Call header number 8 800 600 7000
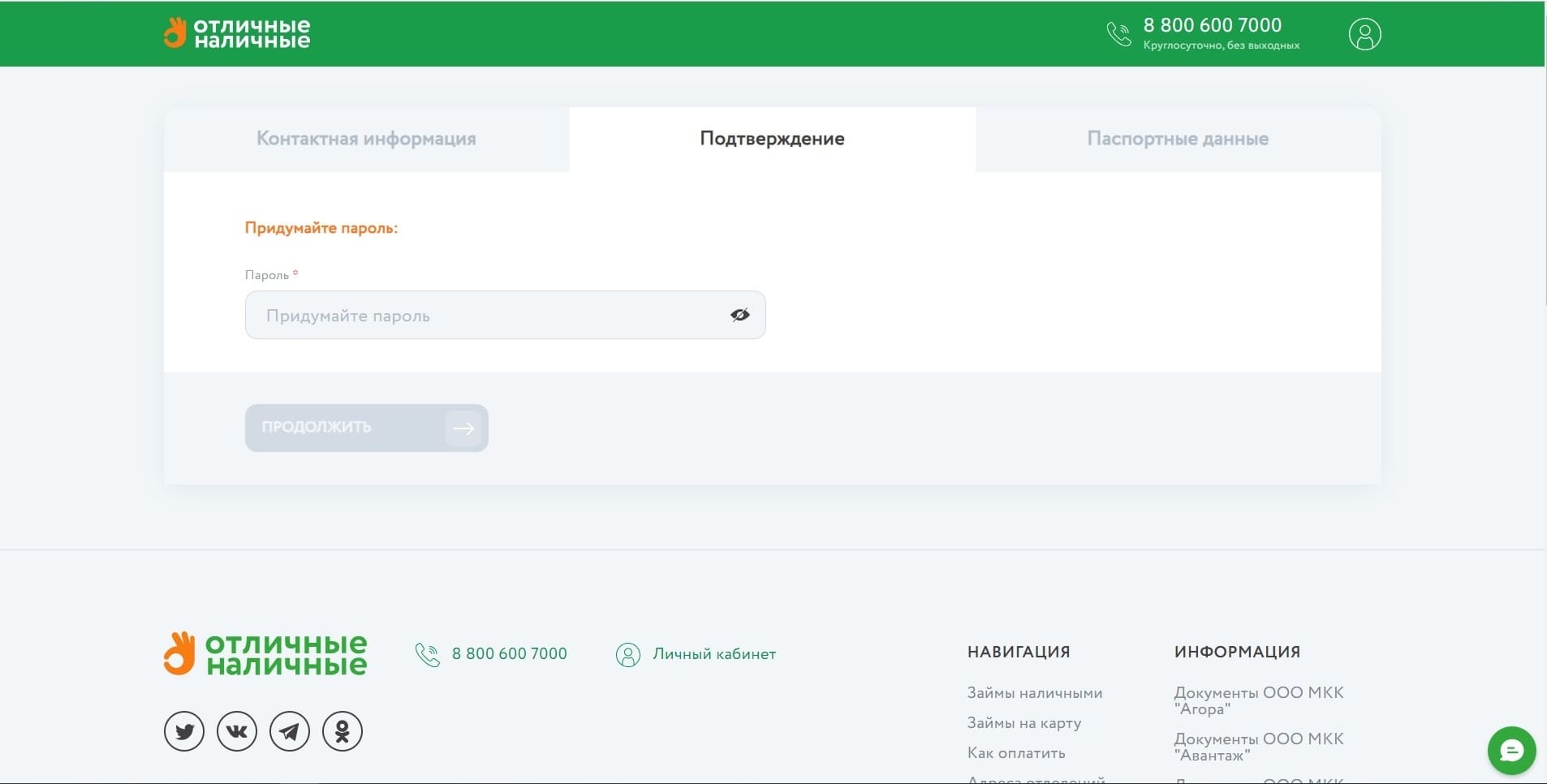This screenshot has height=784, width=1547. 1212,25
